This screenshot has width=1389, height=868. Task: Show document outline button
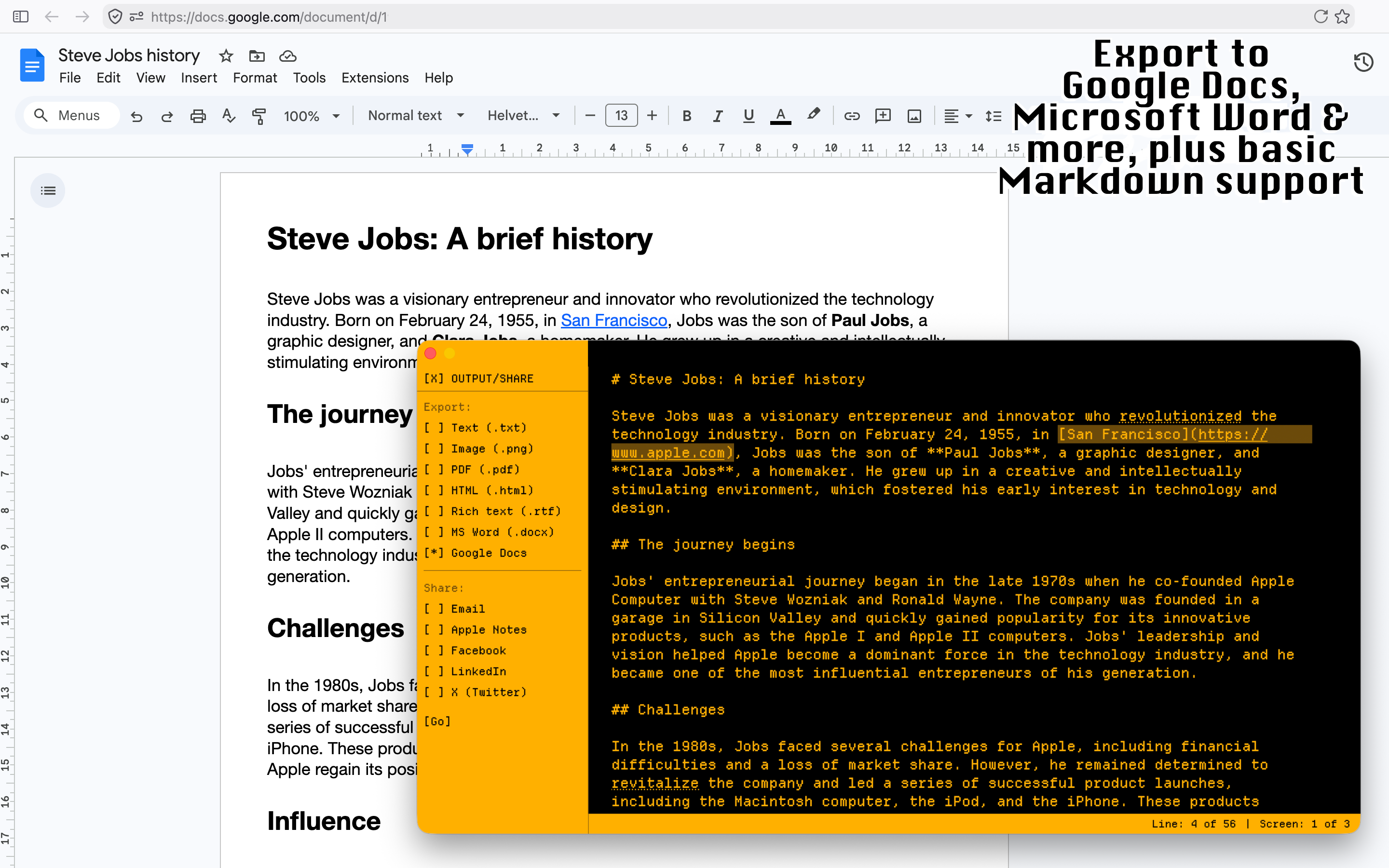48,190
